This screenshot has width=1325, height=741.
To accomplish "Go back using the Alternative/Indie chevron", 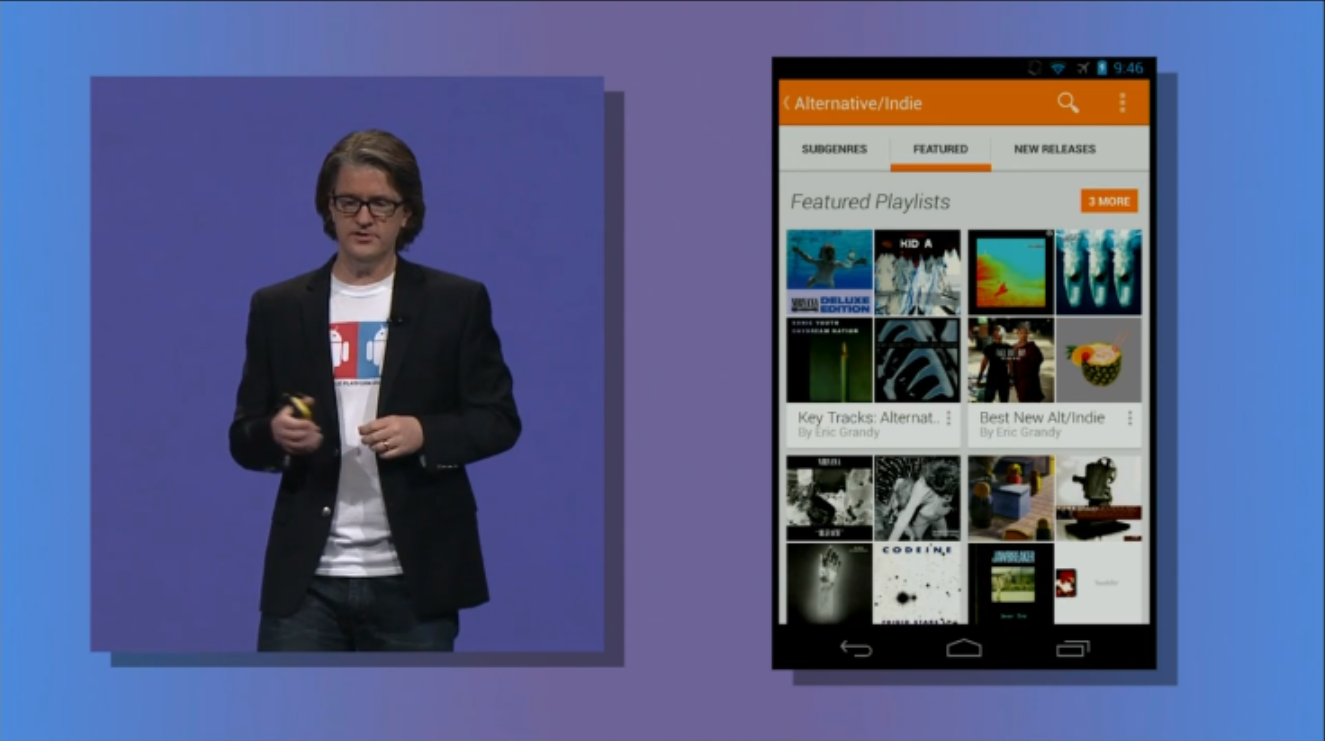I will click(787, 103).
